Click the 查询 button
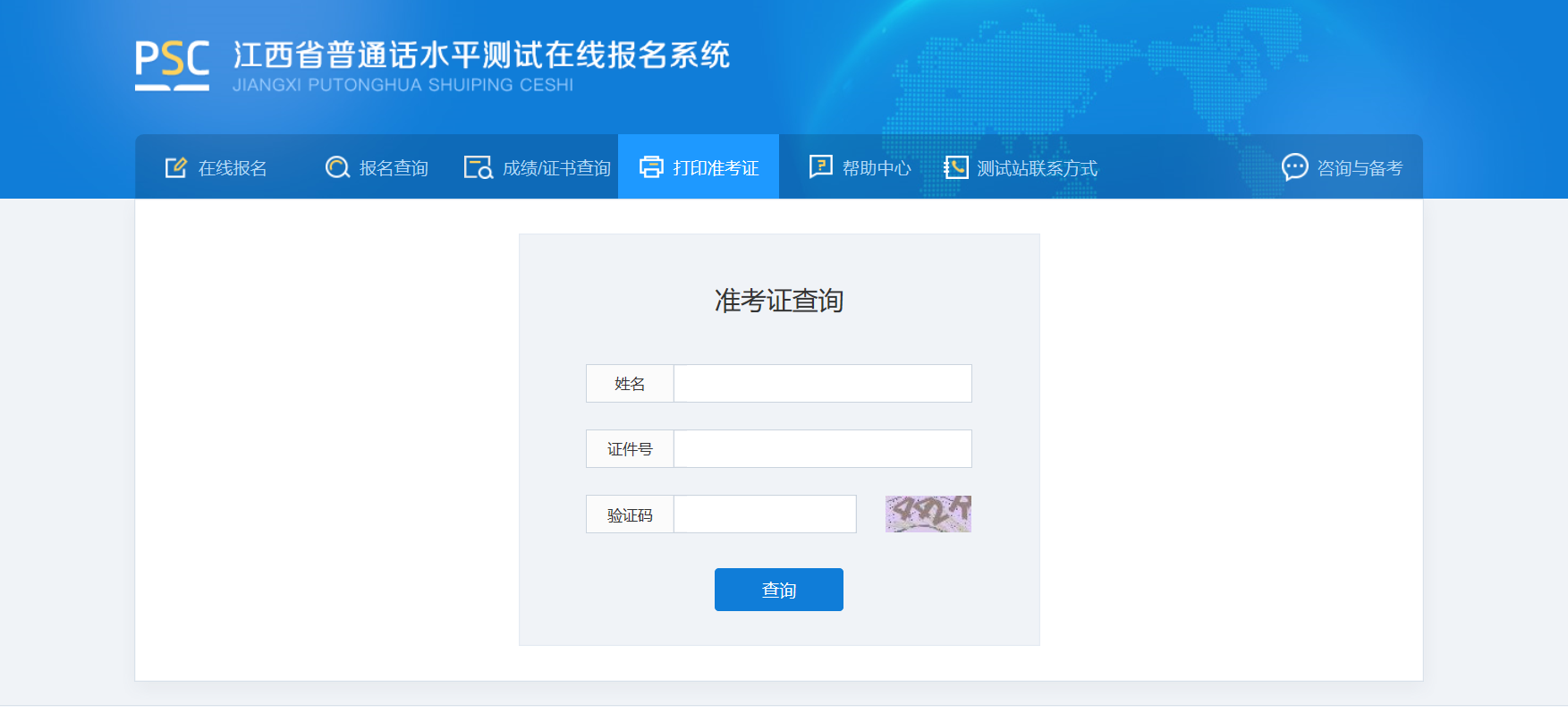Screen dimensions: 1568x714 (x=779, y=590)
